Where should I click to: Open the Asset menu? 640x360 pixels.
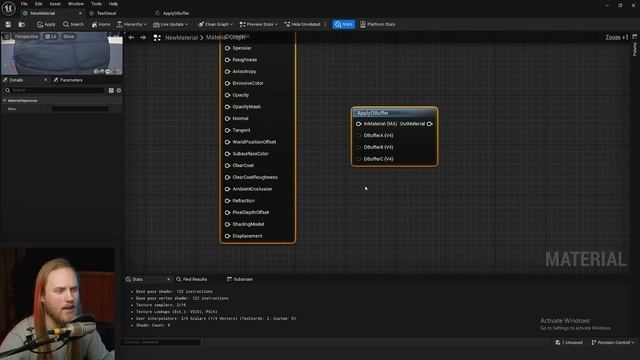55,4
